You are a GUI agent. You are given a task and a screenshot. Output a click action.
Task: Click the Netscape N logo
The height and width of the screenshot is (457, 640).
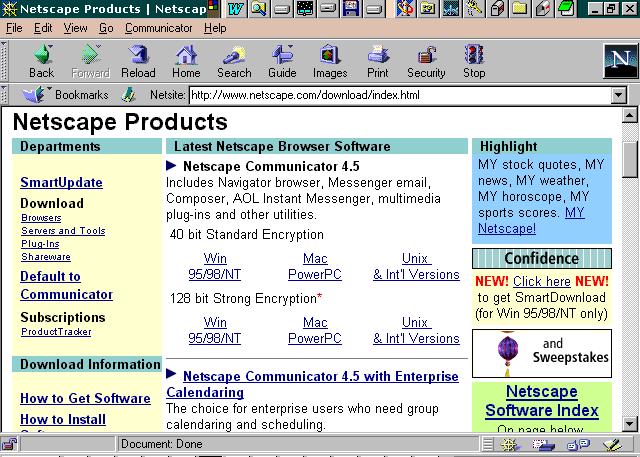pos(620,61)
